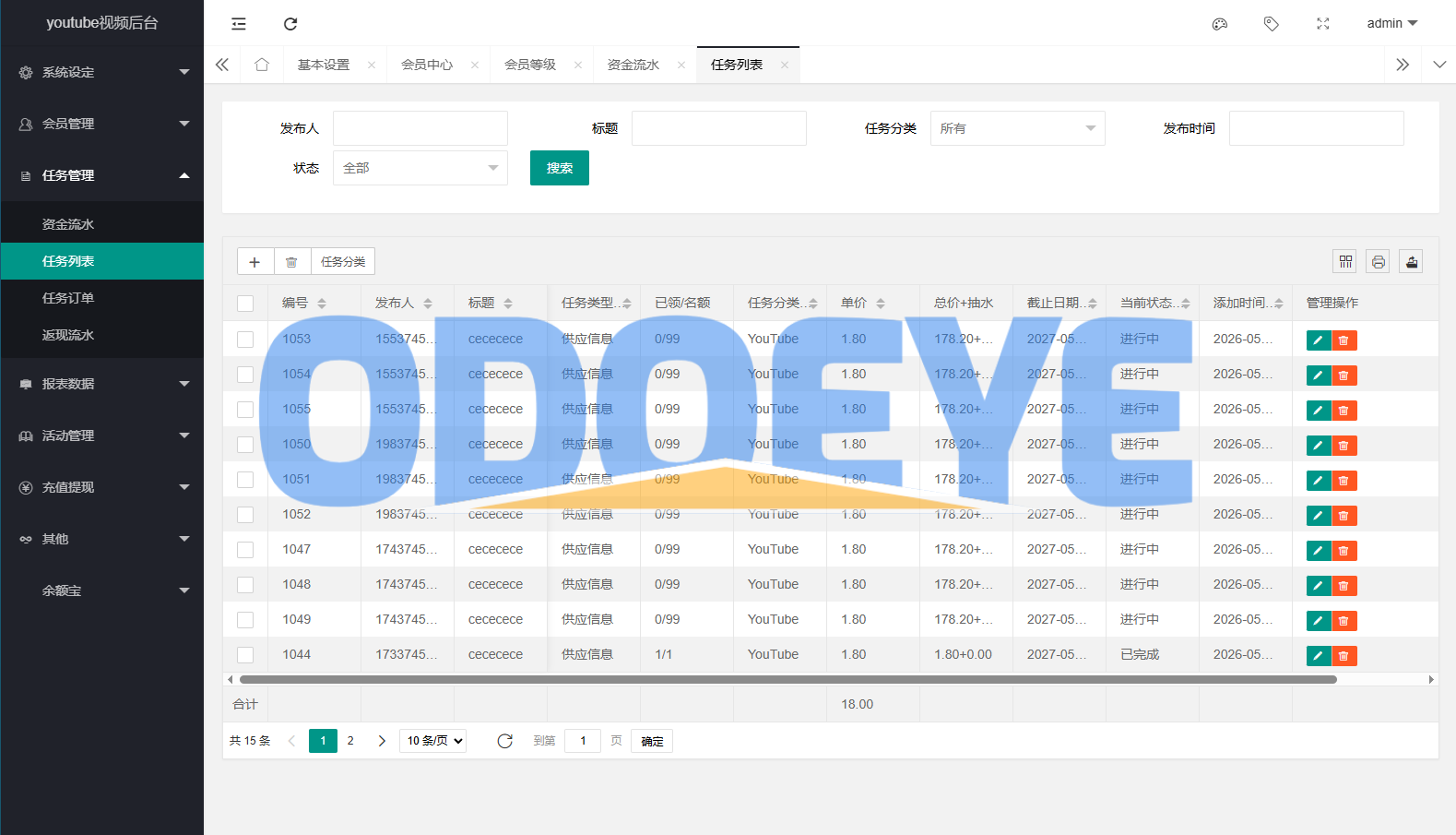Click the 任务分类 toolbar button

(x=343, y=262)
